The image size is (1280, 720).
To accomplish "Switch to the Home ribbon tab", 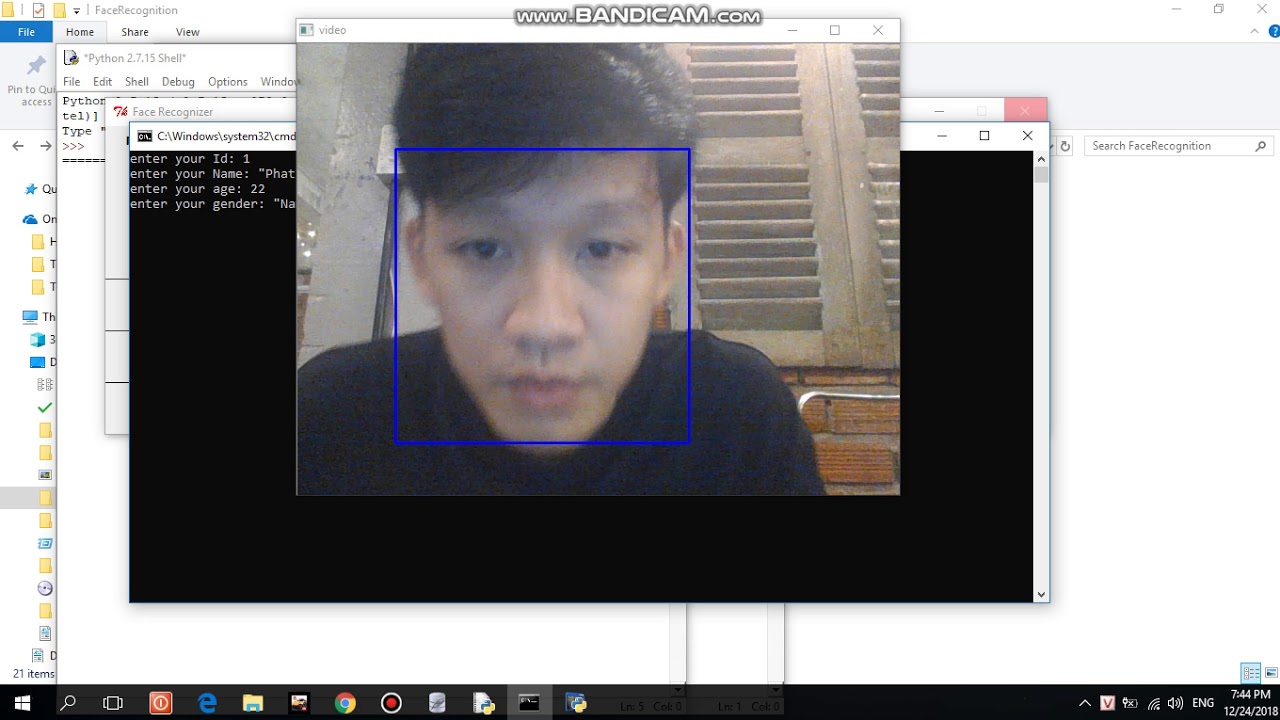I will pos(80,32).
